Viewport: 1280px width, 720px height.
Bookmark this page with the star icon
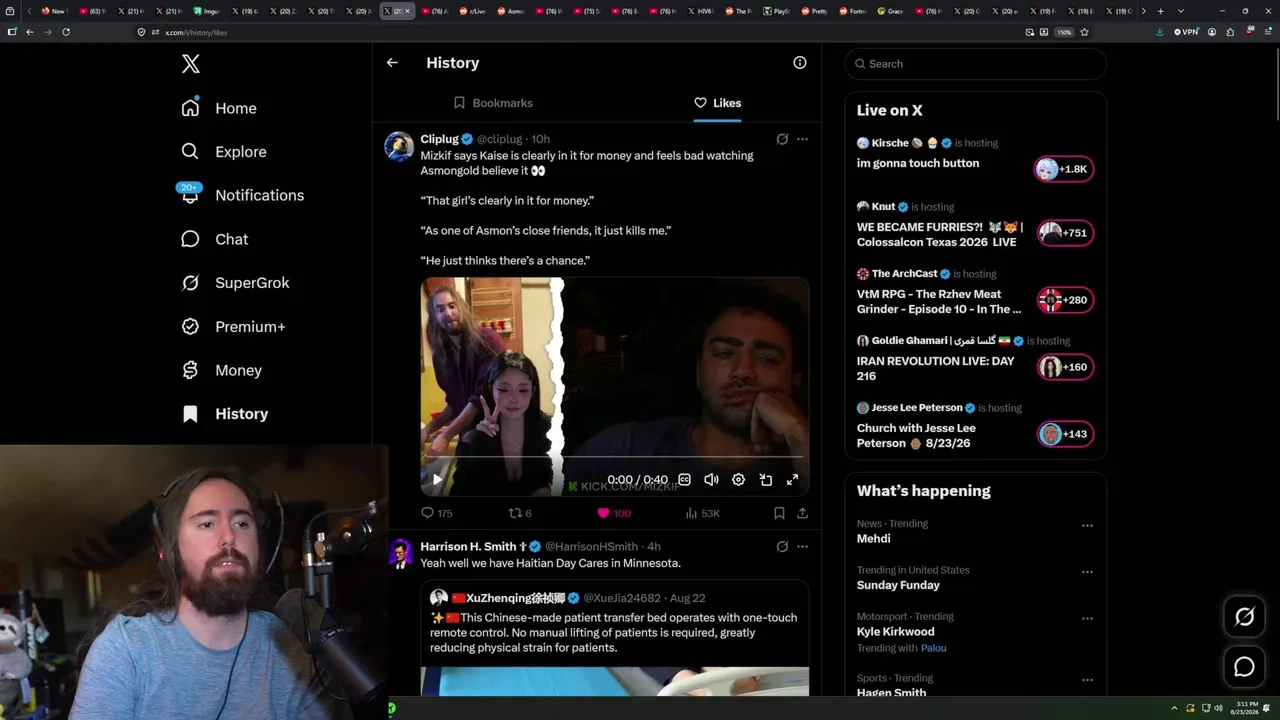tap(1084, 32)
